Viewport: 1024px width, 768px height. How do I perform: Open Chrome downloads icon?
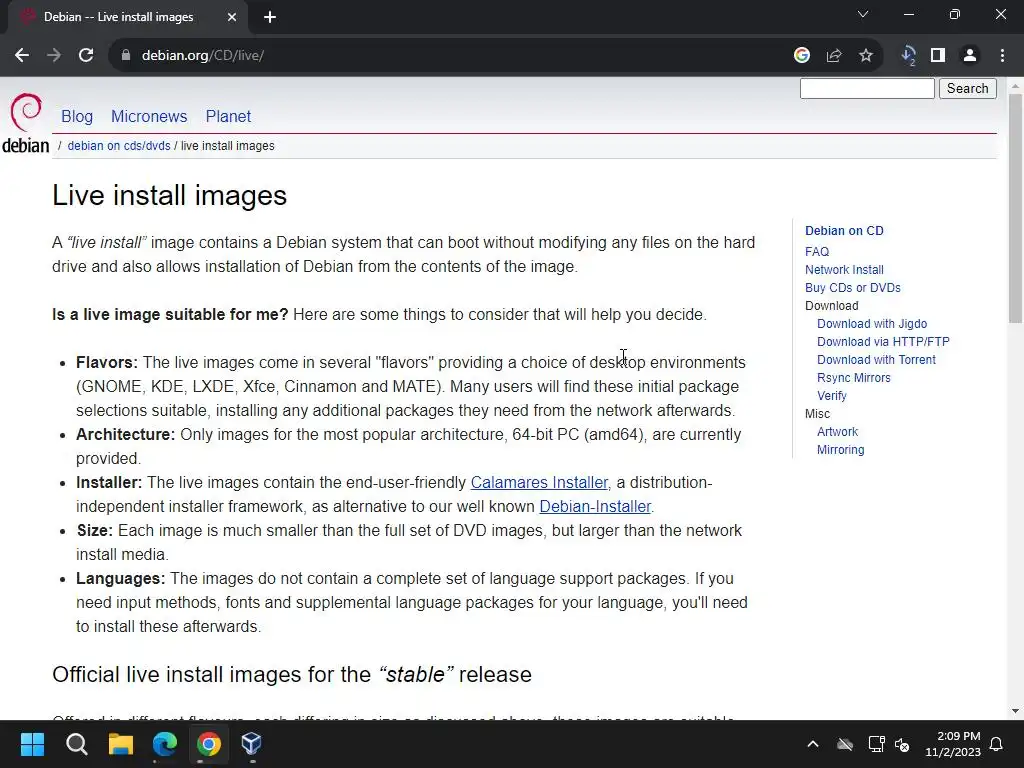(908, 56)
